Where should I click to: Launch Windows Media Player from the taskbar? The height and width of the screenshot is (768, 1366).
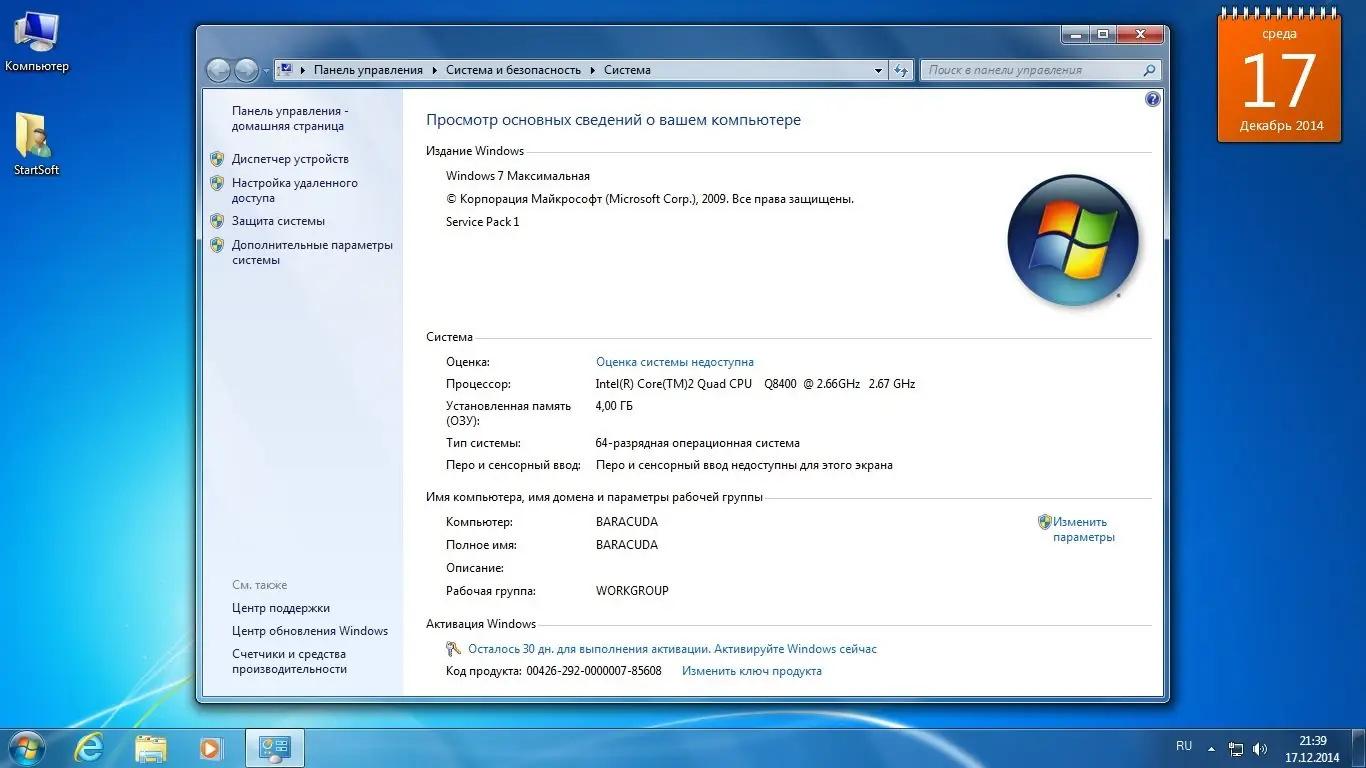click(x=211, y=747)
